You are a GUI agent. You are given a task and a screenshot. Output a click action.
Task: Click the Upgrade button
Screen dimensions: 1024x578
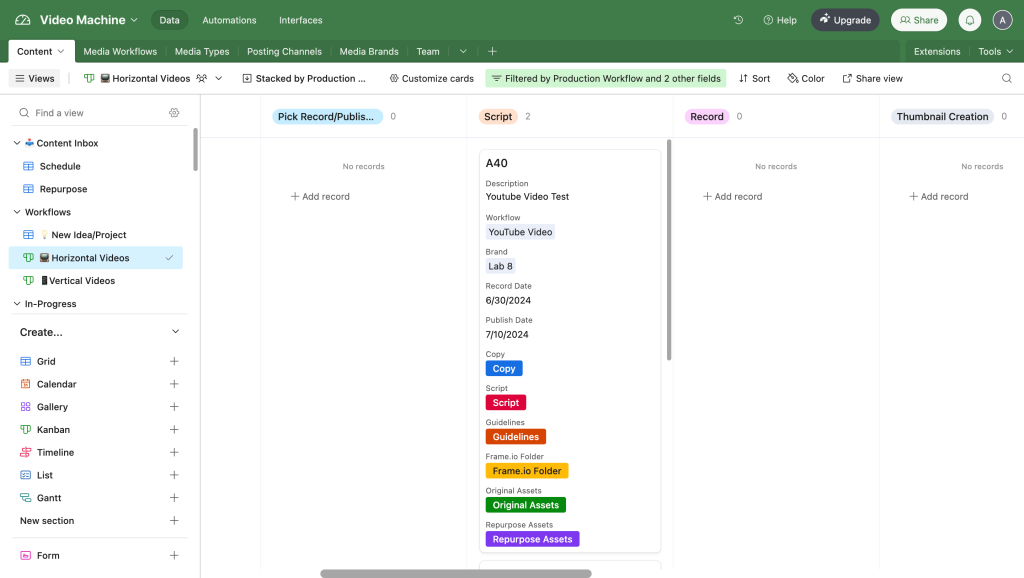click(x=845, y=20)
